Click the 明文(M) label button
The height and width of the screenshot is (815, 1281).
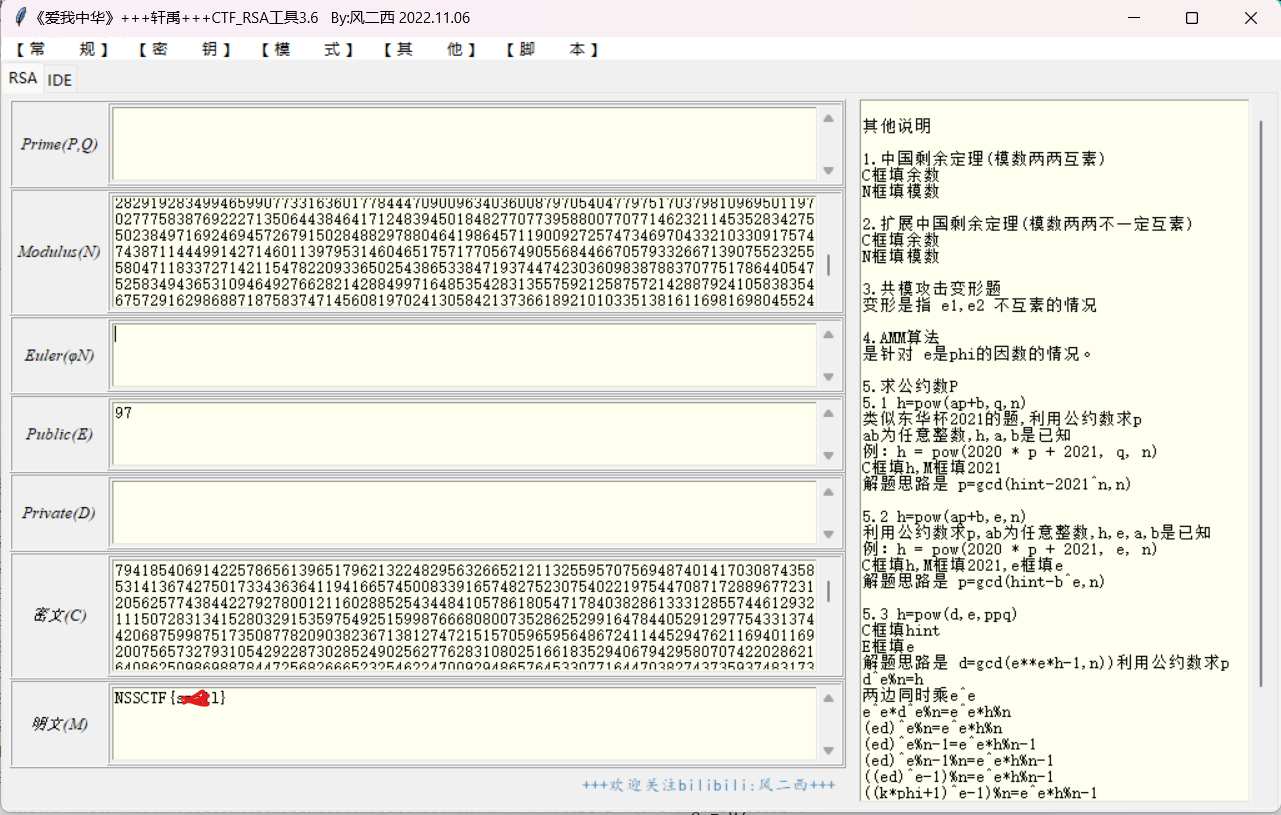point(60,724)
